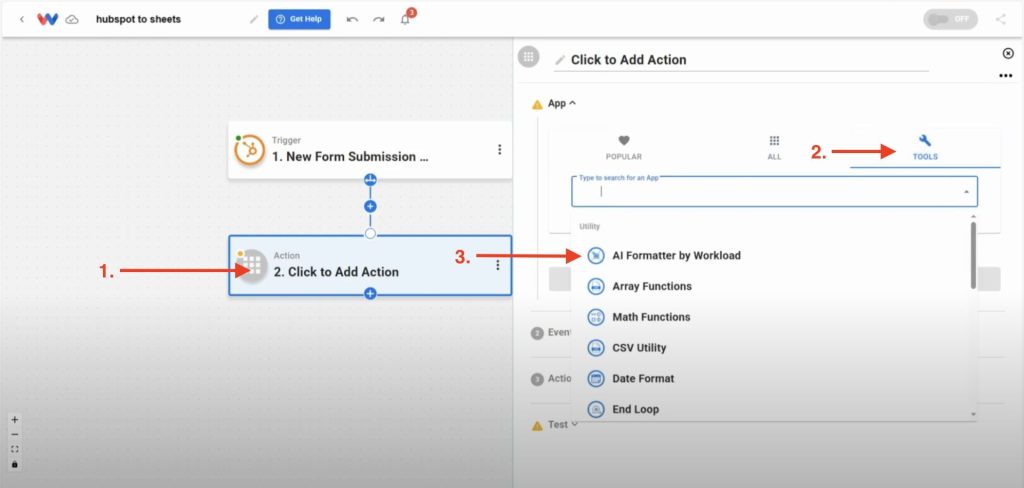1024x488 pixels.
Task: Go back using the left chevron
Action: point(22,19)
